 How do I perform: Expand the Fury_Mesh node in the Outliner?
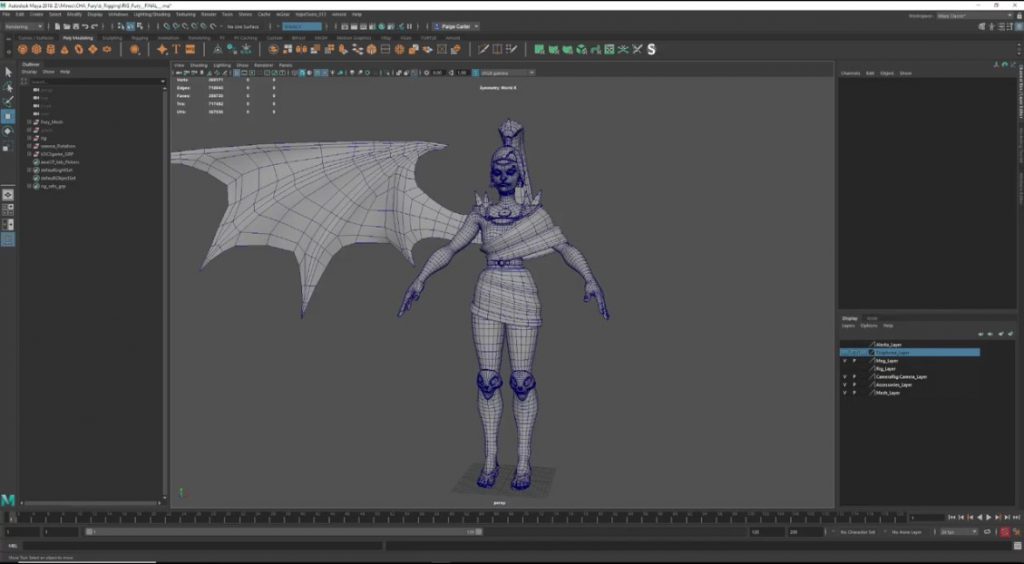pyautogui.click(x=29, y=122)
